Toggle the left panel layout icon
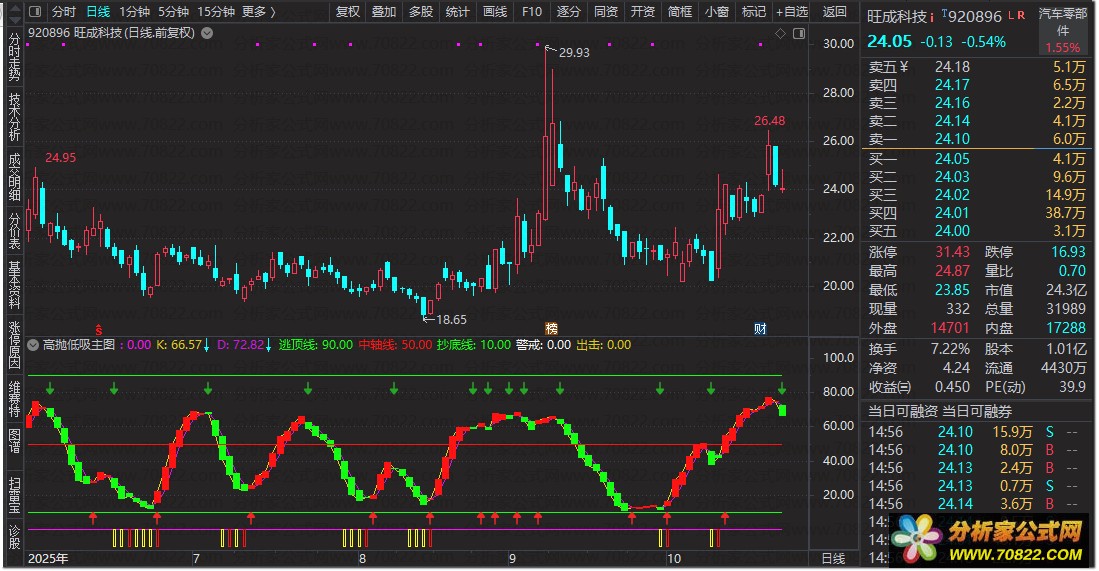 coord(36,12)
